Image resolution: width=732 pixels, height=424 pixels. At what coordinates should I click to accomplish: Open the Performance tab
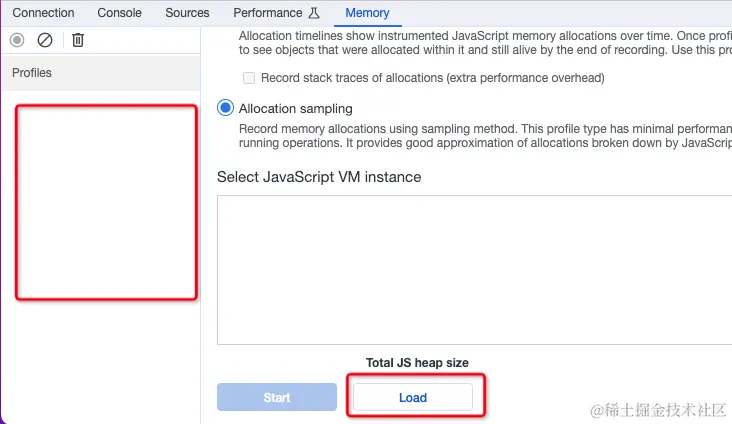pos(267,13)
